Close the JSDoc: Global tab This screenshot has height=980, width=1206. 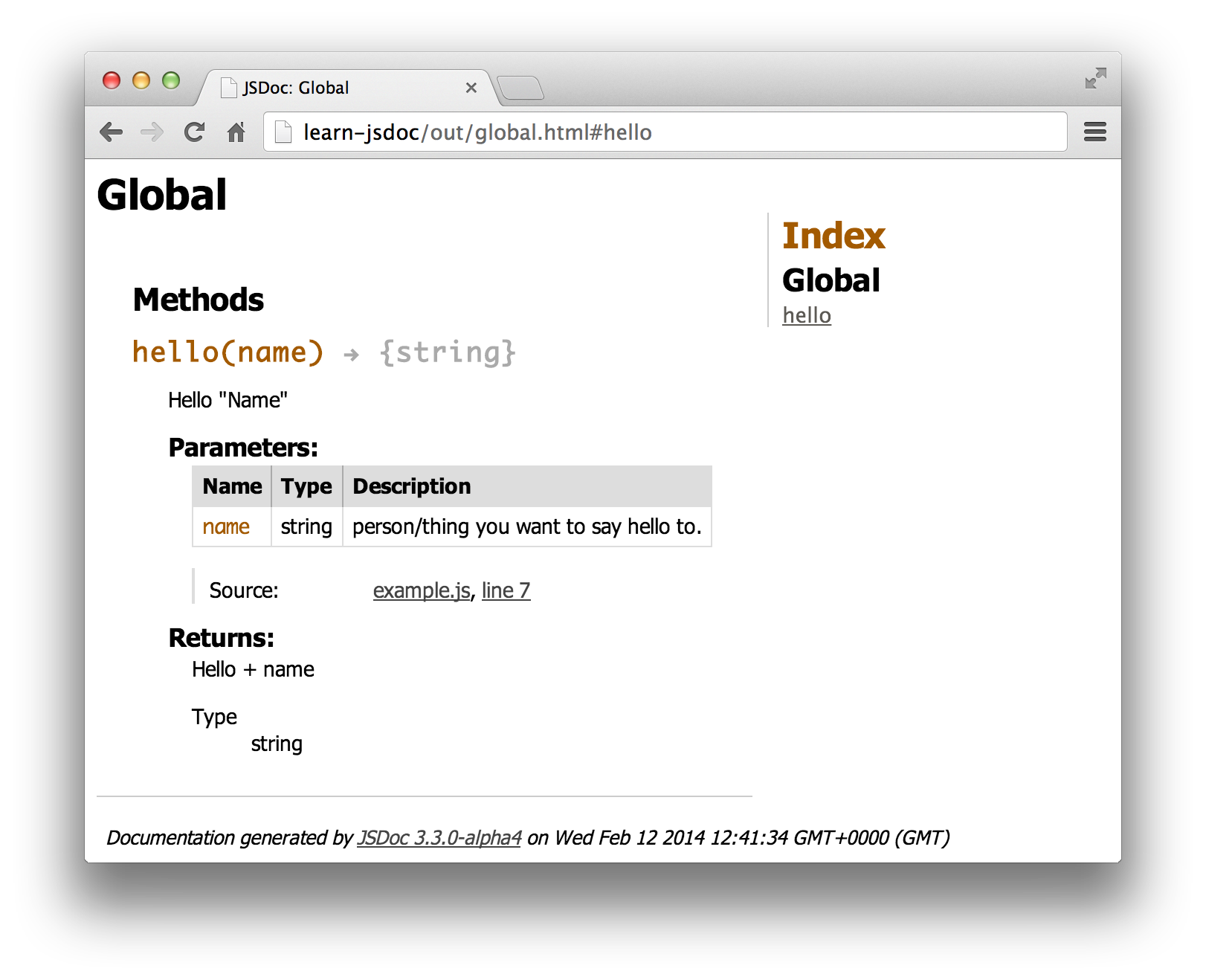click(x=471, y=88)
